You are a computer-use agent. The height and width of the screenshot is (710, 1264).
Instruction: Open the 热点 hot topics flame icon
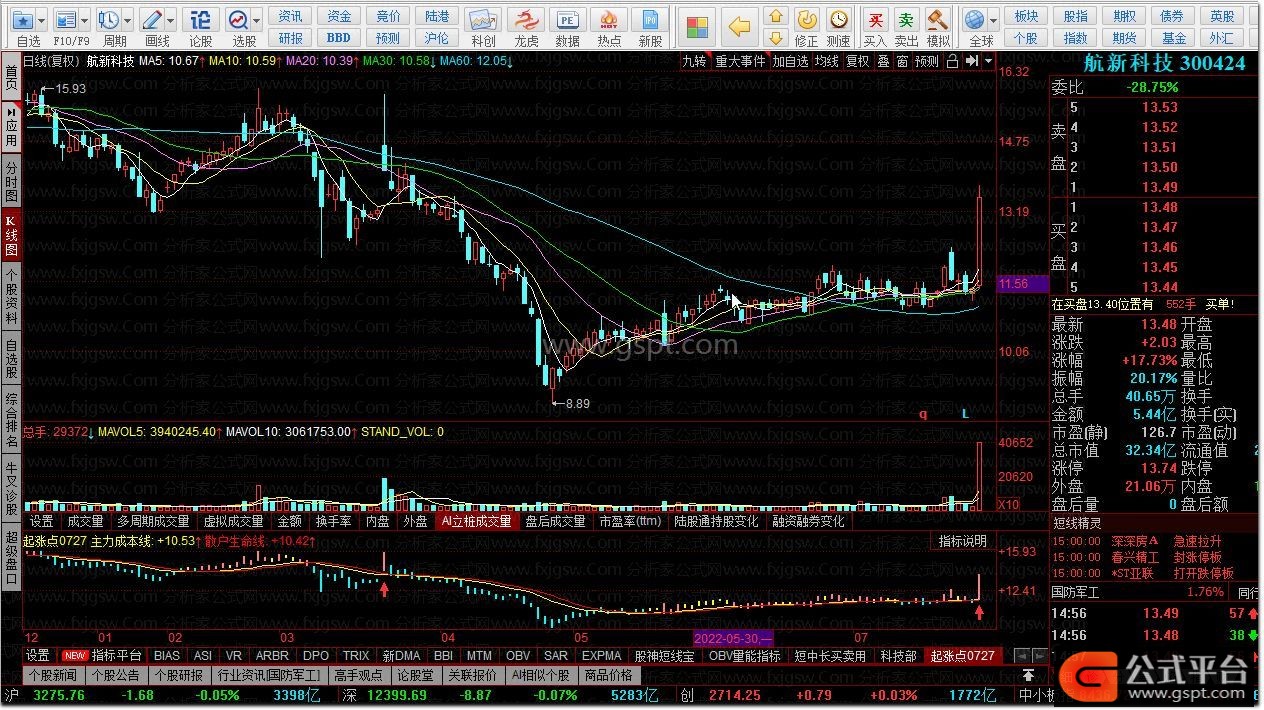pos(609,19)
